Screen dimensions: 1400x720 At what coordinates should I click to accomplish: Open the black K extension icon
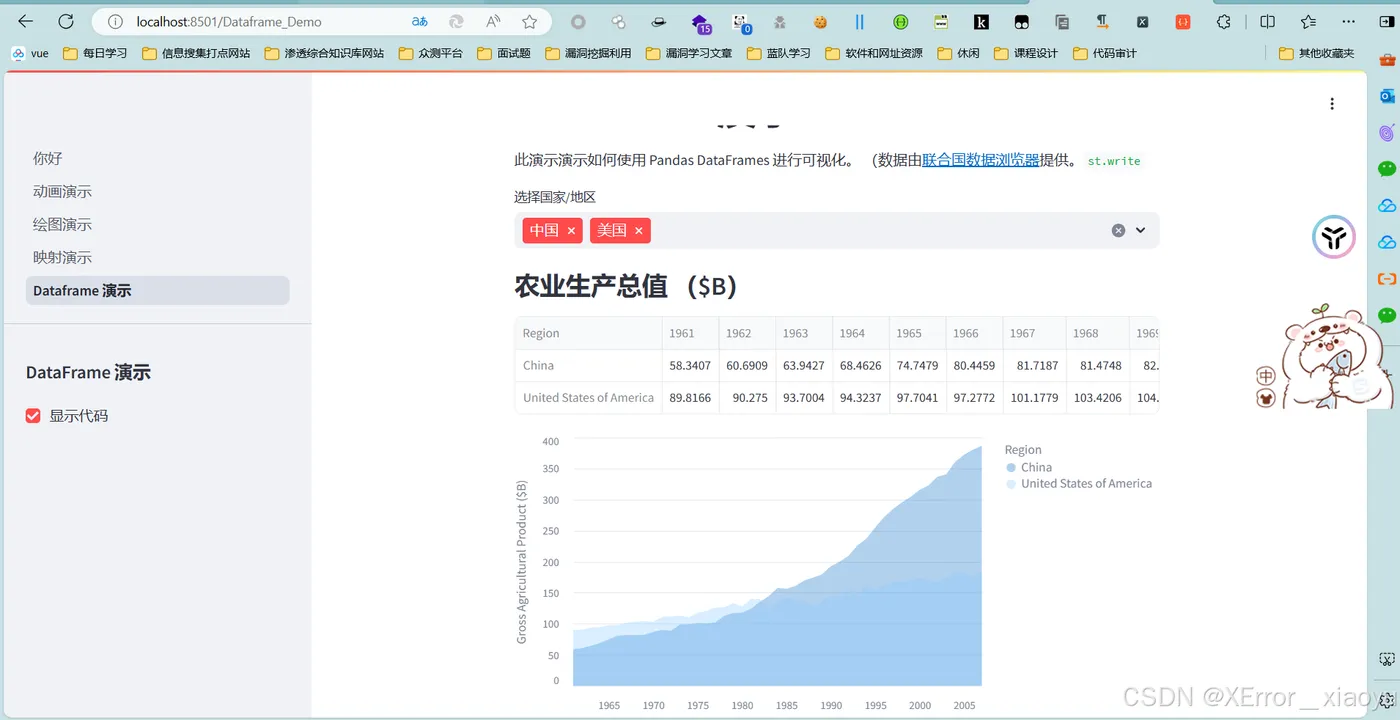coord(981,21)
